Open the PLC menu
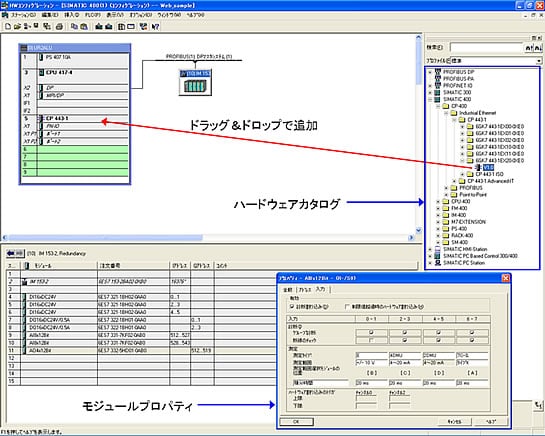The image size is (545, 436). coord(93,15)
